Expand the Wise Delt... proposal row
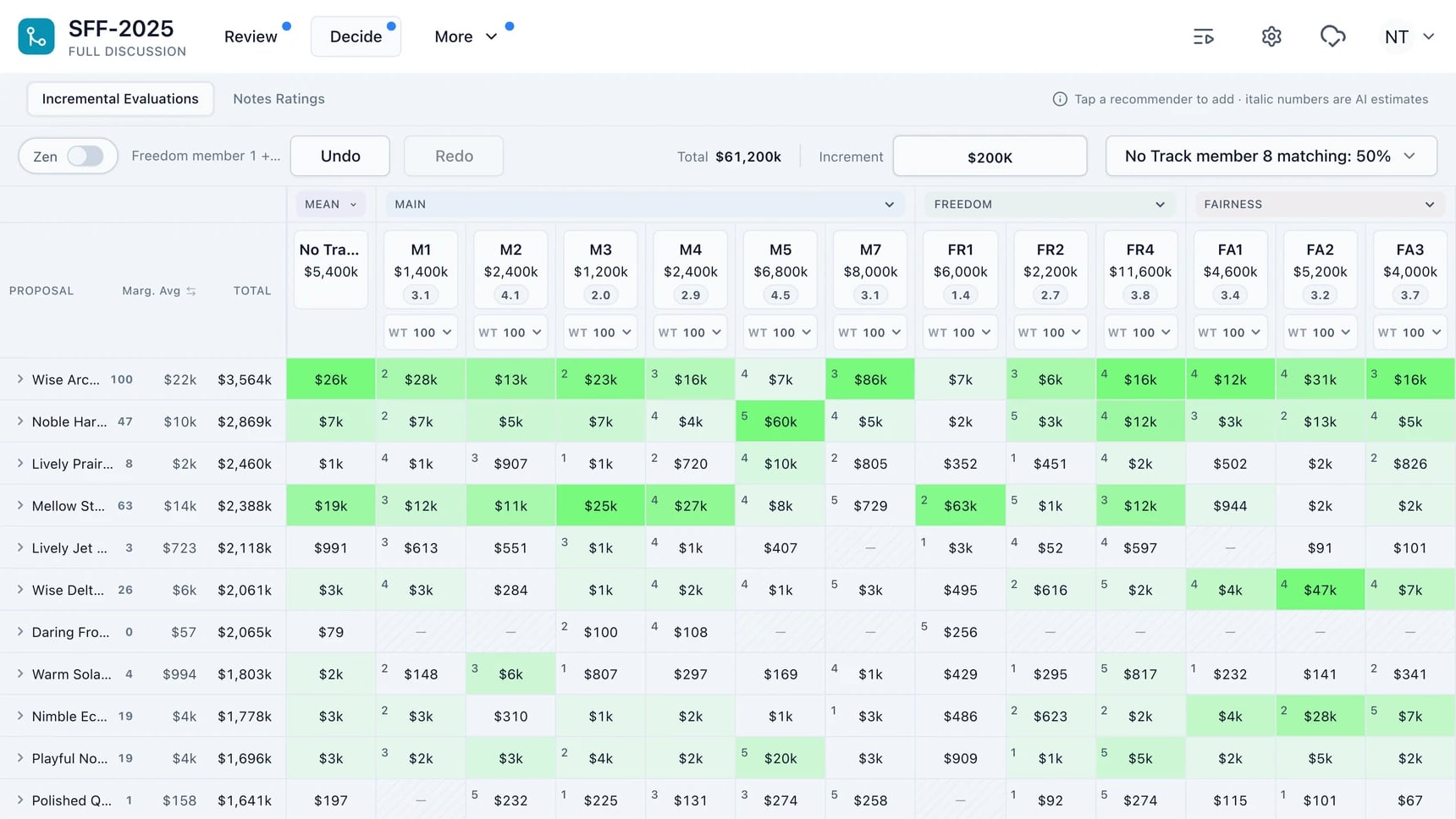This screenshot has width=1456, height=819. tap(20, 590)
